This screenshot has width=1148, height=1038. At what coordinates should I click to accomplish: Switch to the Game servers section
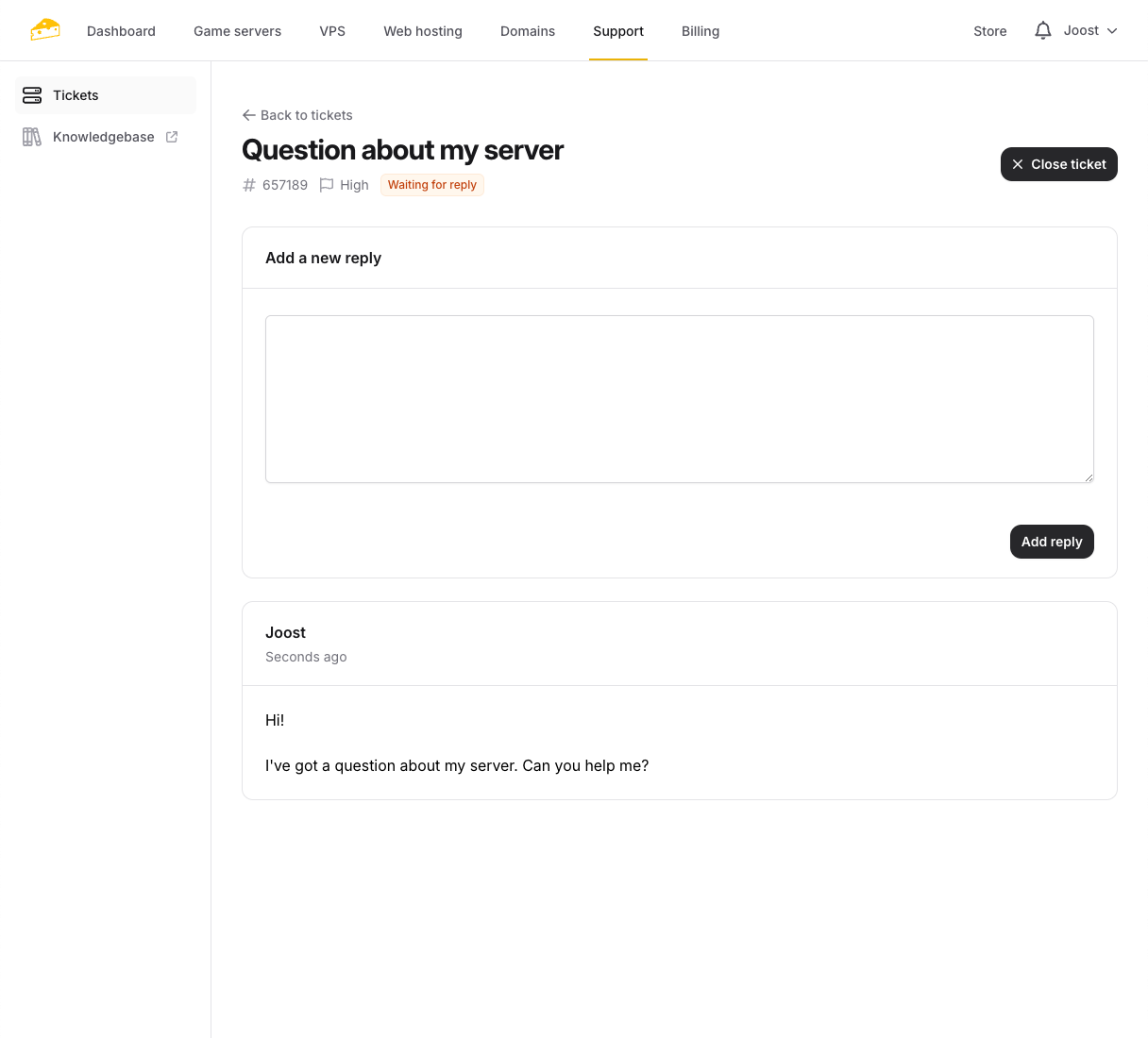point(237,31)
